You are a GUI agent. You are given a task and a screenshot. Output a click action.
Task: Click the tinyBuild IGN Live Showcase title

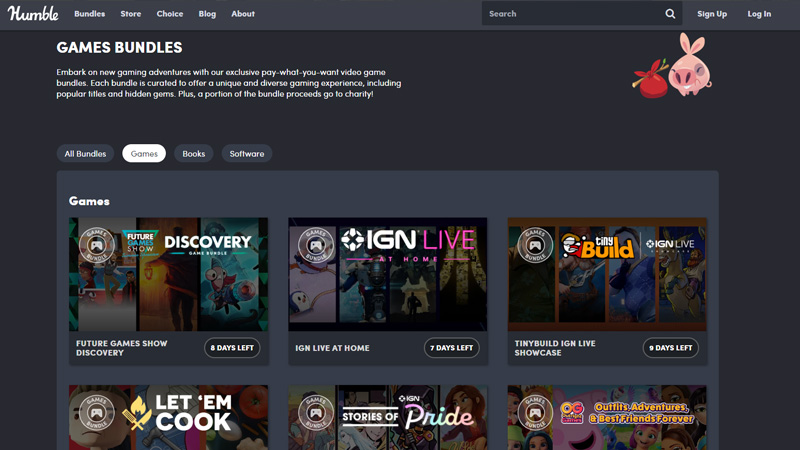tap(555, 348)
